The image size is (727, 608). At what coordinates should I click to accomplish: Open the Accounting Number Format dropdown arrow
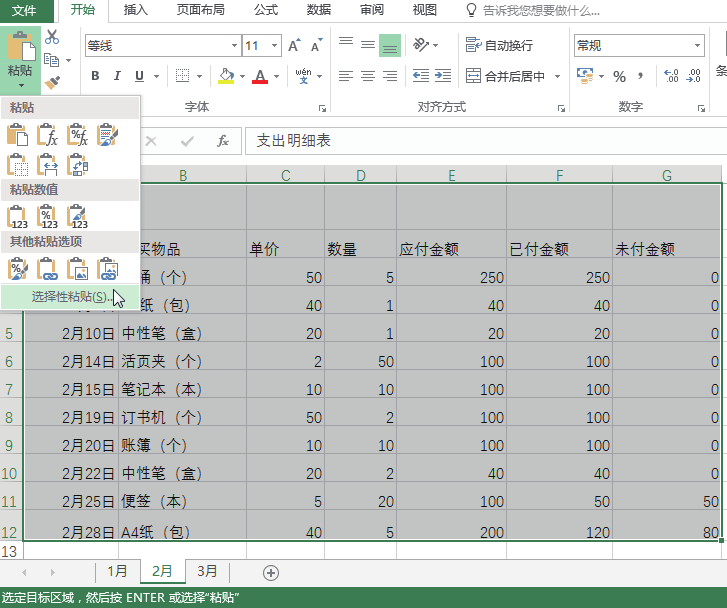coord(601,76)
